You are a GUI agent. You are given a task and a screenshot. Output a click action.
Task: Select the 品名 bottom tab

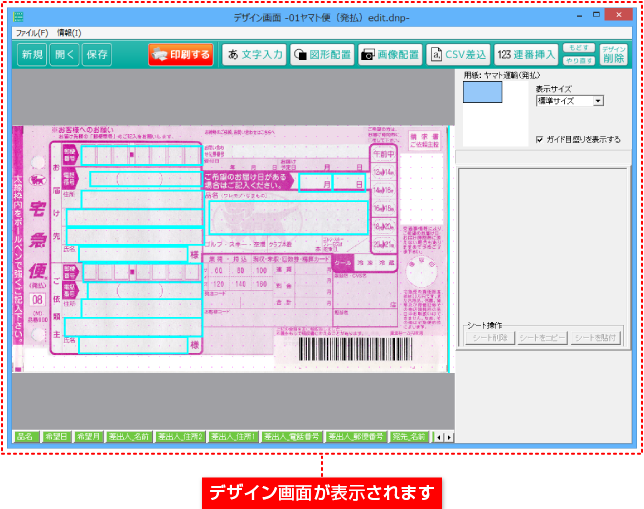coord(26,437)
